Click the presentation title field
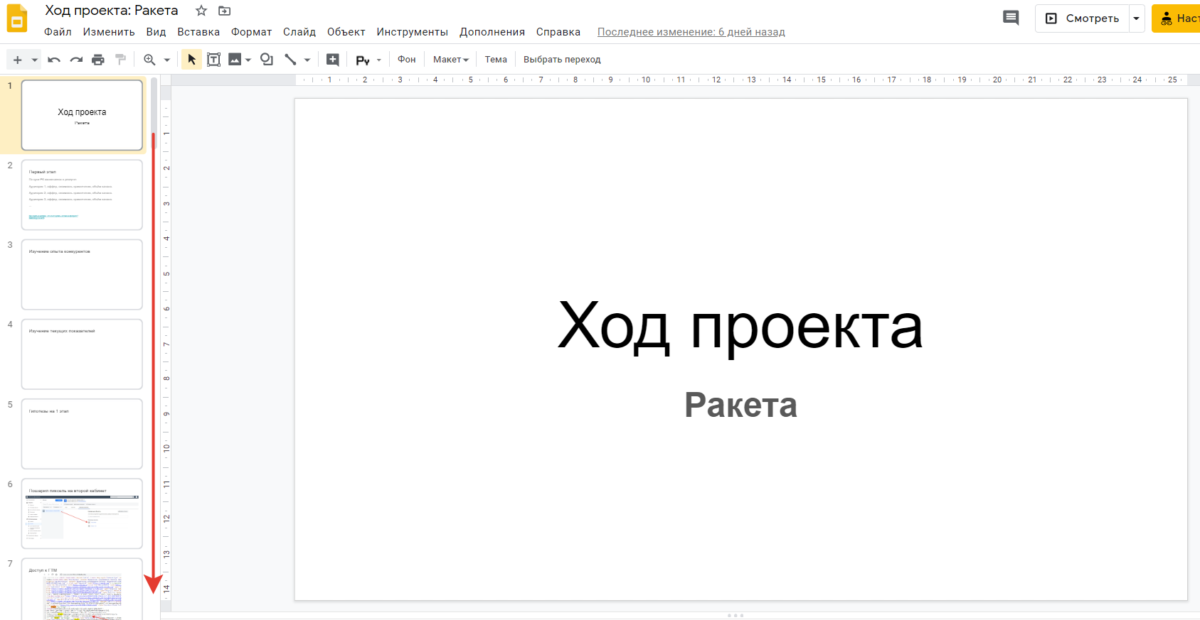1200x620 pixels. point(112,11)
